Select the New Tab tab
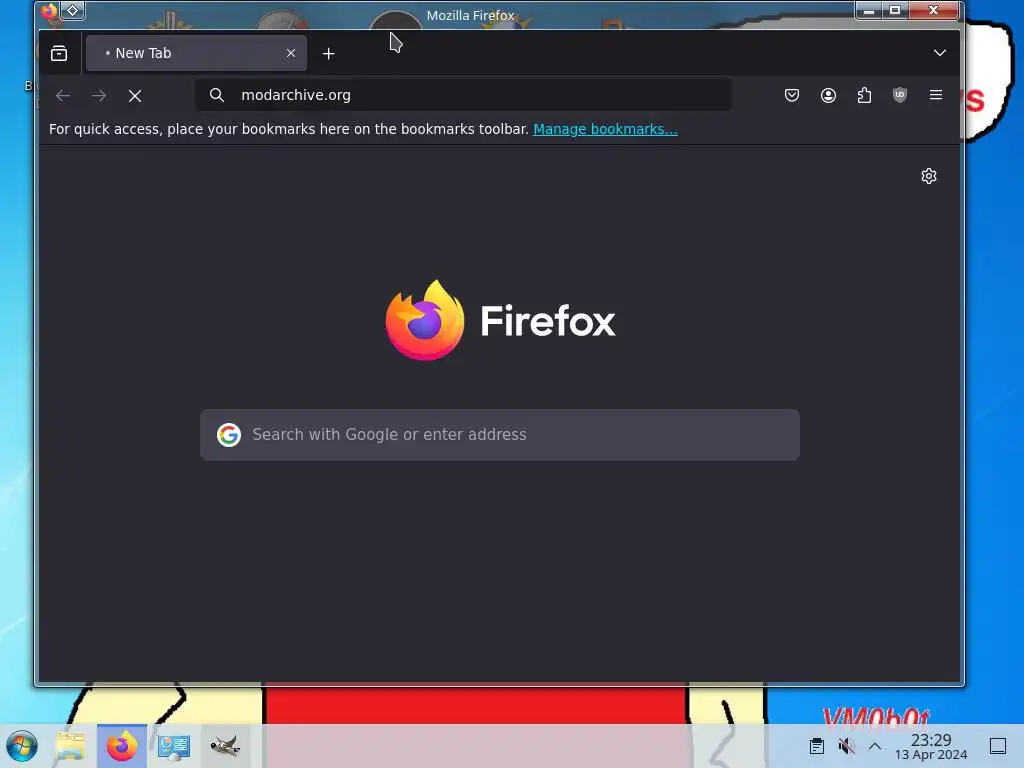This screenshot has height=768, width=1024. 196,54
